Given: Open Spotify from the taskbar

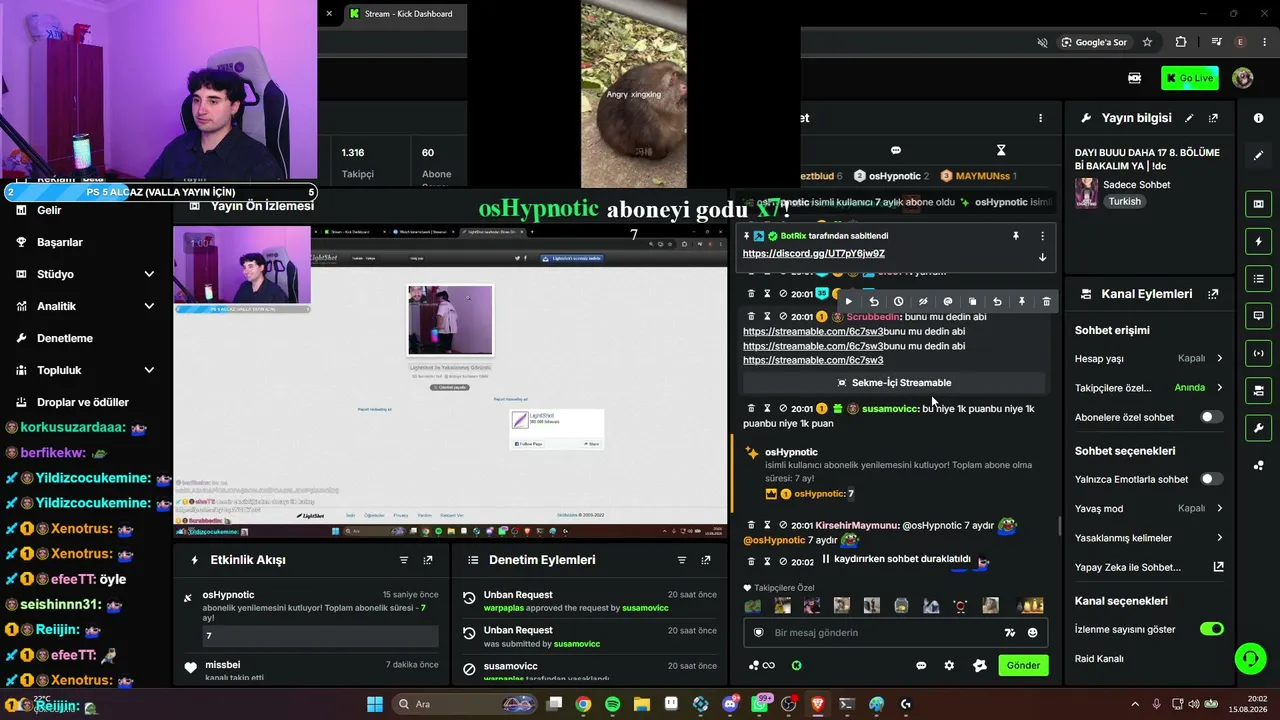Looking at the screenshot, I should point(612,704).
